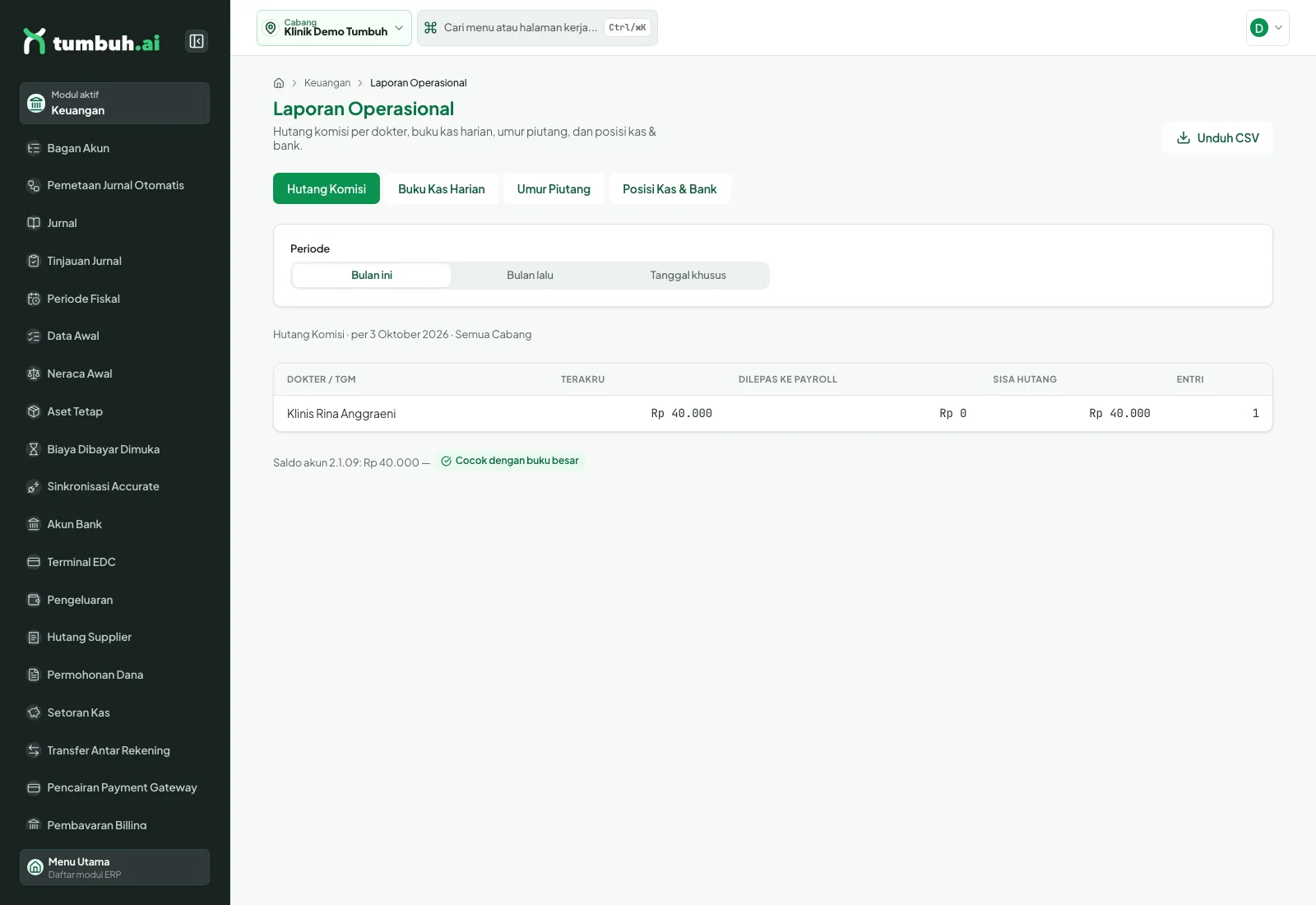
Task: Open Menu Utama module list
Action: (114, 867)
